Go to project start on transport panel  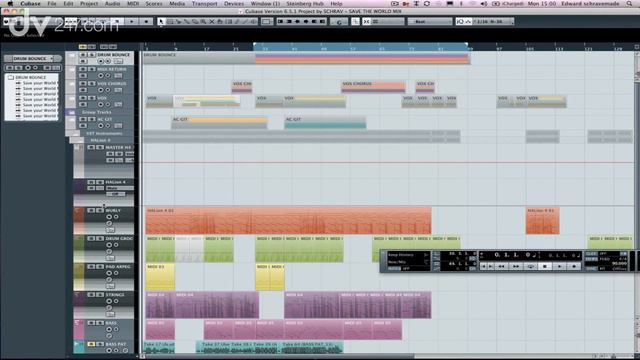[x=483, y=266]
